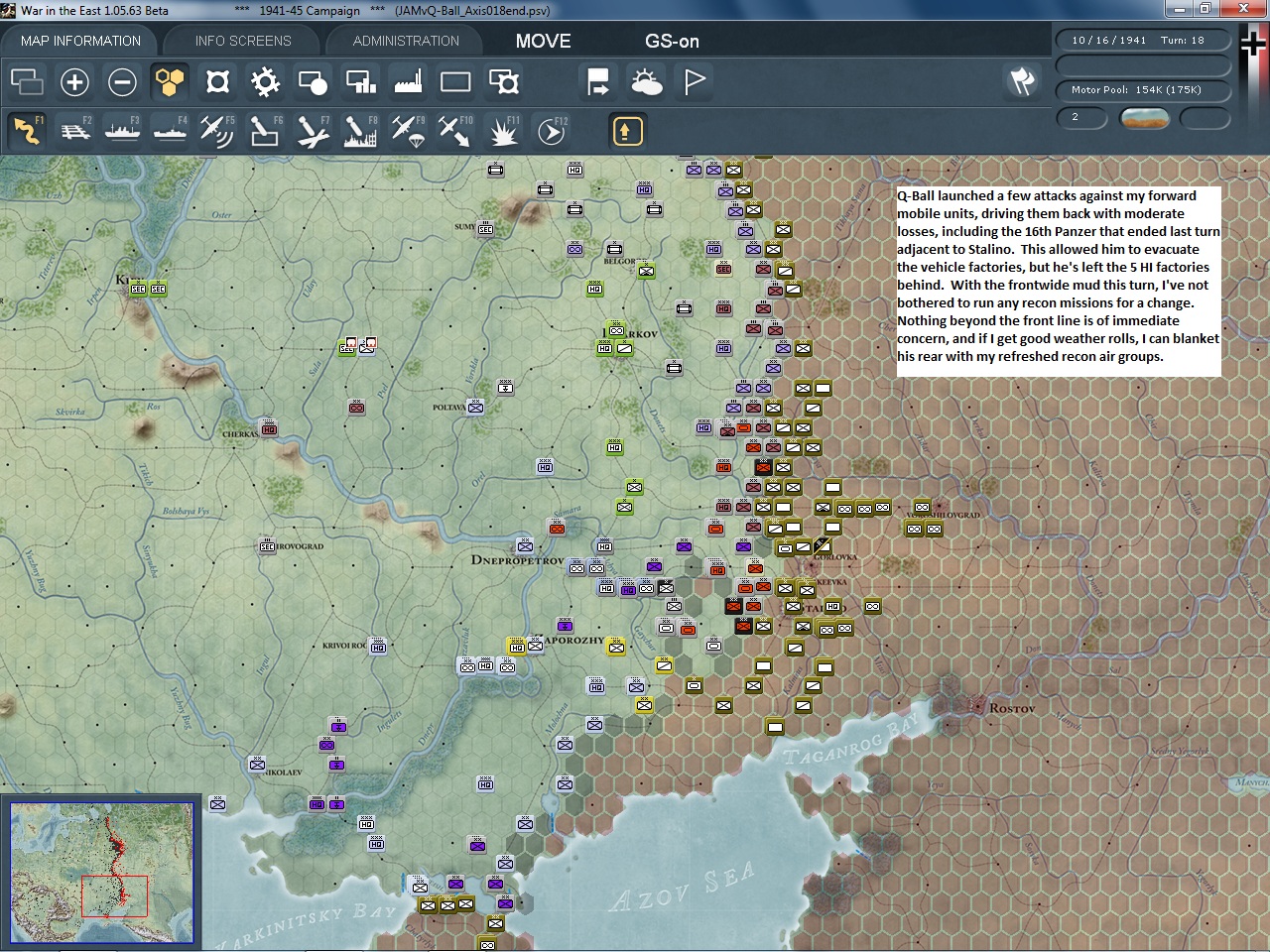Switch to the INFO SCREENS tab
1270x952 pixels.
(x=243, y=41)
